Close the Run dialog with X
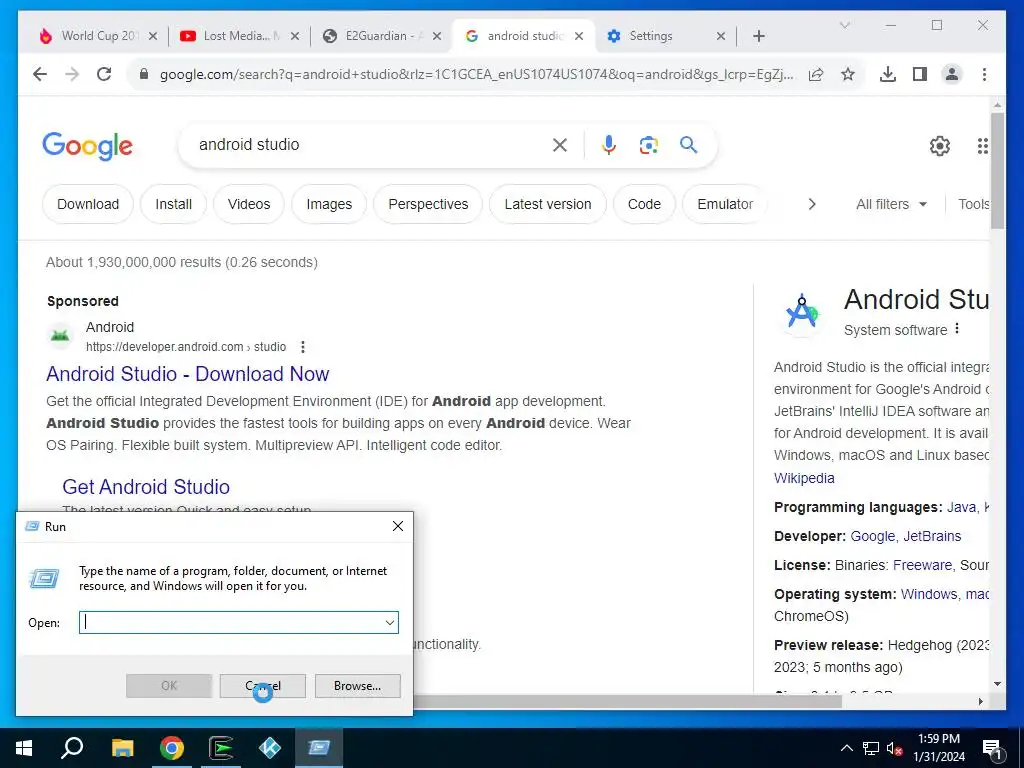1024x768 pixels. tap(398, 526)
